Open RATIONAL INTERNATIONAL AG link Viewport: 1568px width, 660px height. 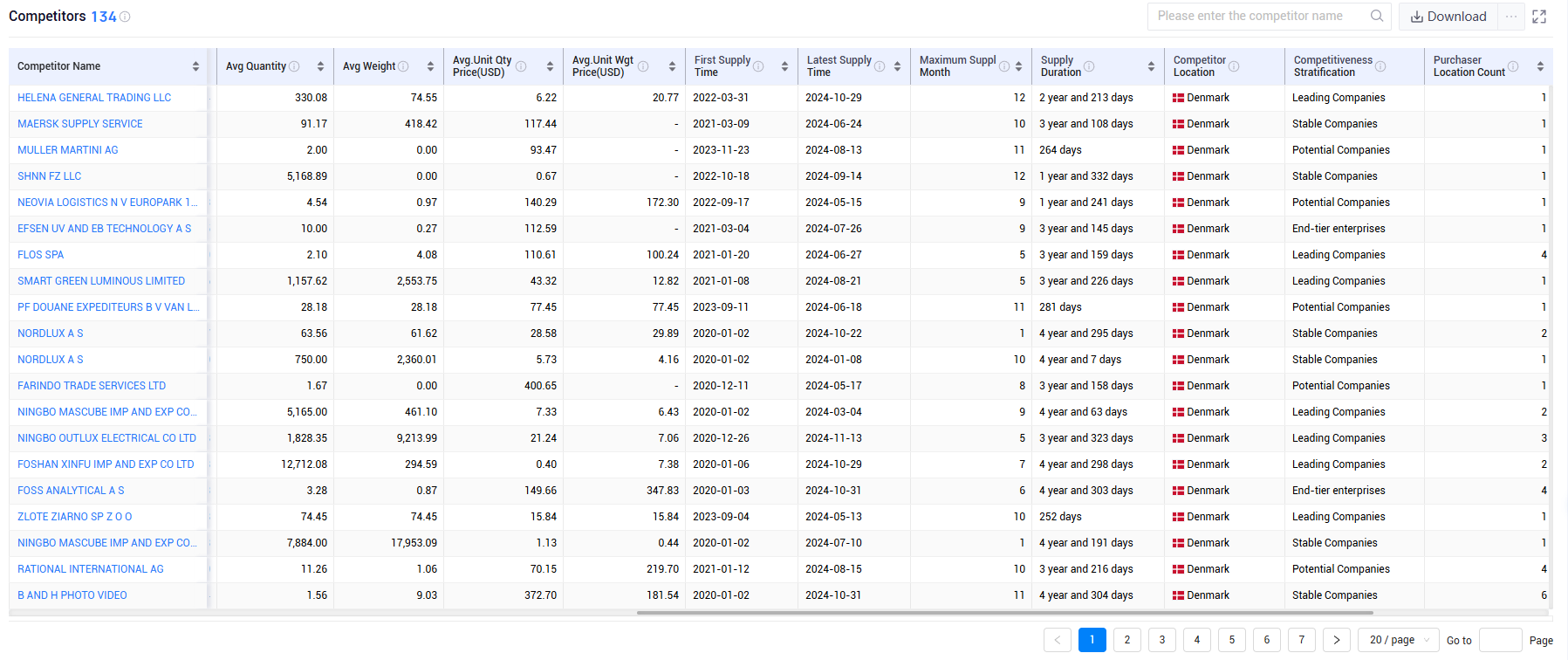click(x=91, y=569)
